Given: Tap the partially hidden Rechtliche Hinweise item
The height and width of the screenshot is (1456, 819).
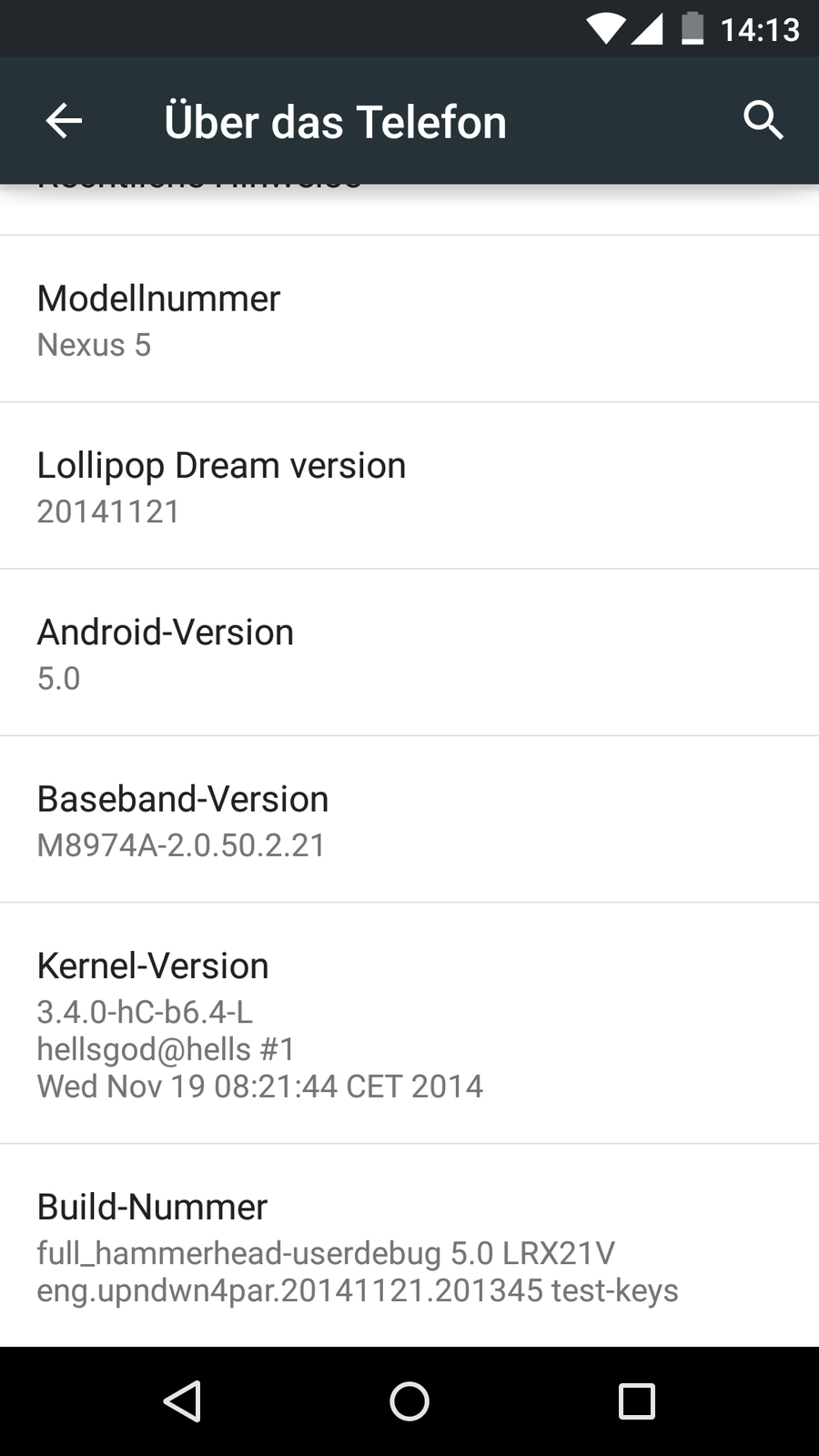Looking at the screenshot, I should (409, 209).
